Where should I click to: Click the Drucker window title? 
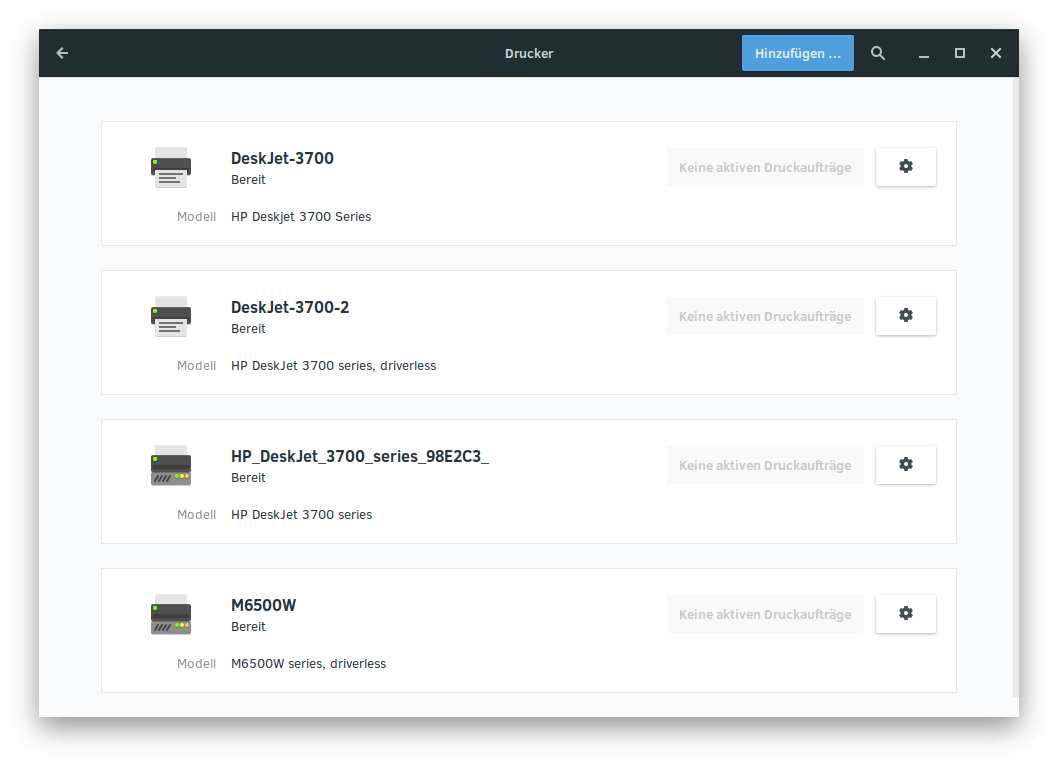[x=529, y=53]
